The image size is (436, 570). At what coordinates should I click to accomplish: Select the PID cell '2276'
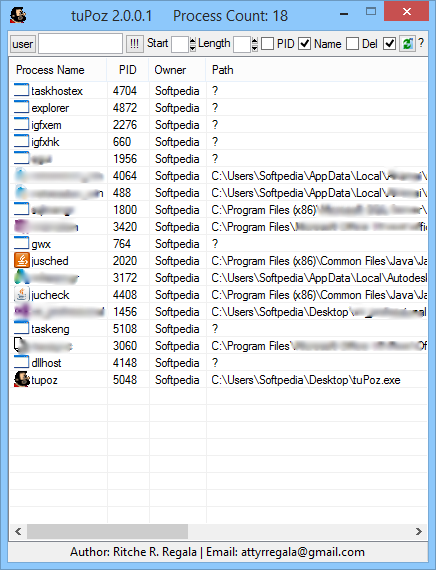(125, 125)
